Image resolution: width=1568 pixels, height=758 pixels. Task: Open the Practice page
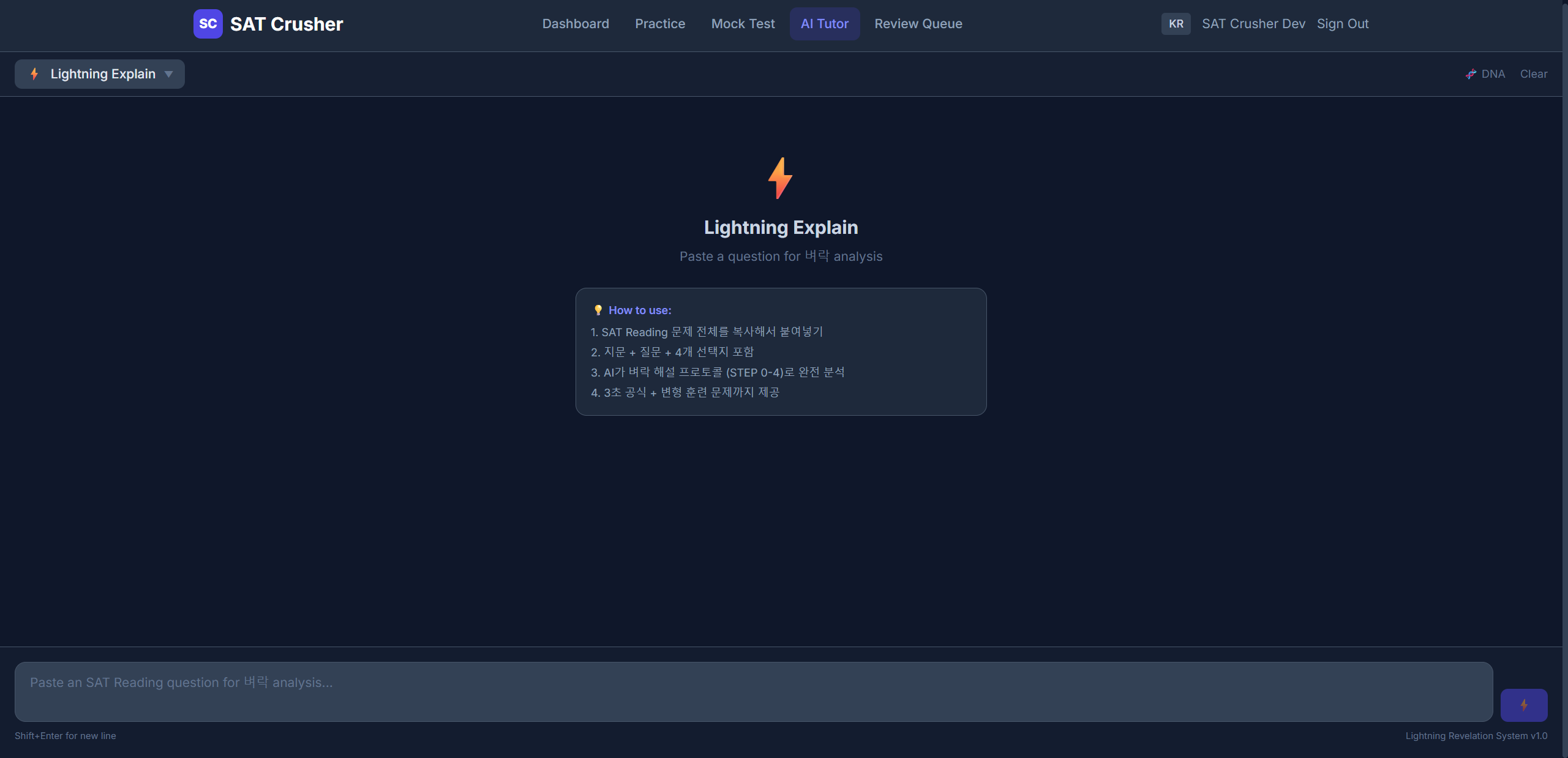pos(660,23)
